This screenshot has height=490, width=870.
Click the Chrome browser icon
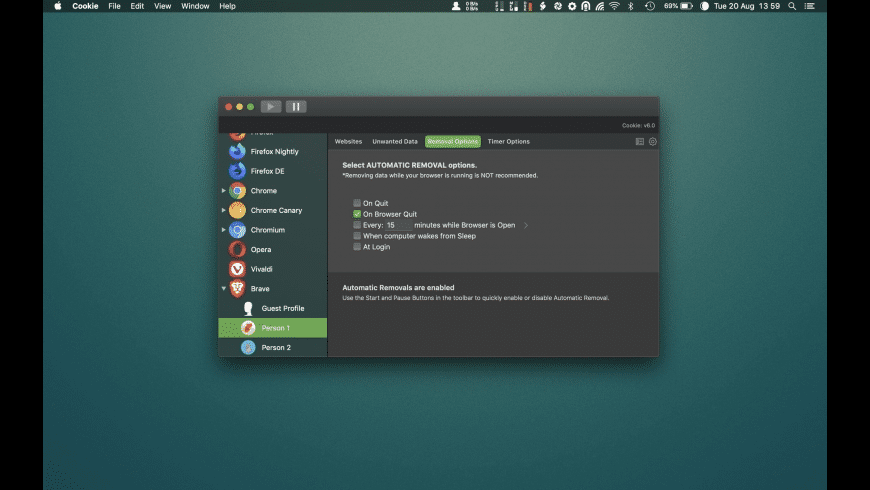237,190
